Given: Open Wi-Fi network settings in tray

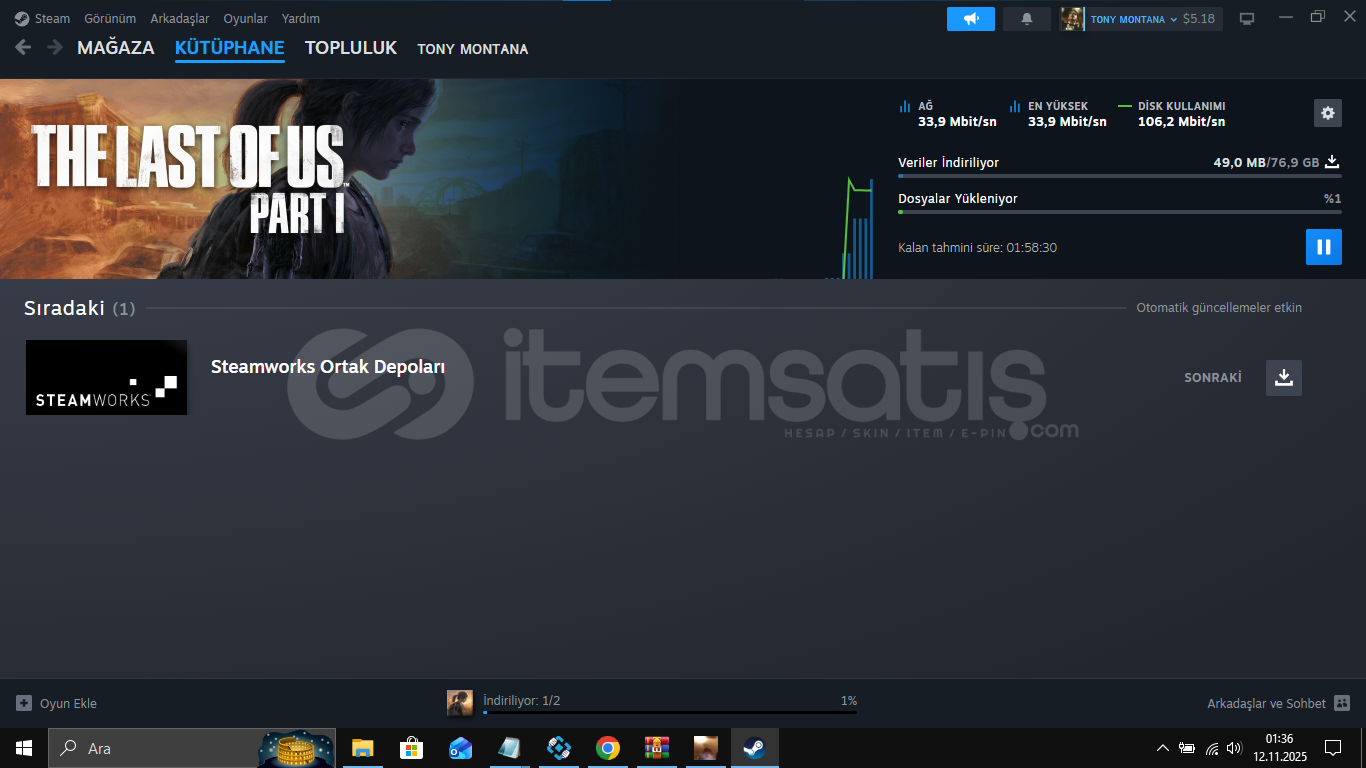Looking at the screenshot, I should (1212, 748).
